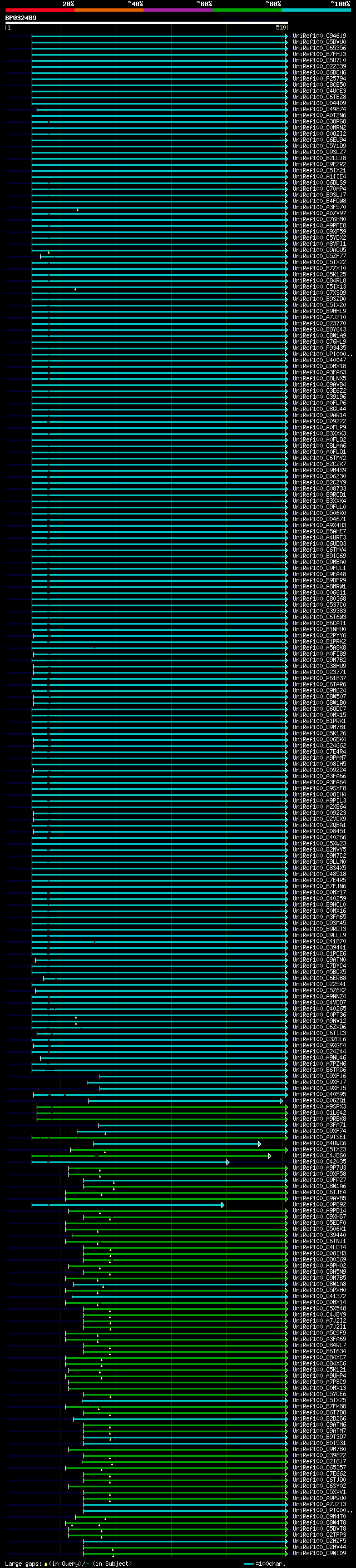Viewport: 356px width, 1568px height.
Task: Select label UniRef100_Q6BCH6
Action: [319, 72]
